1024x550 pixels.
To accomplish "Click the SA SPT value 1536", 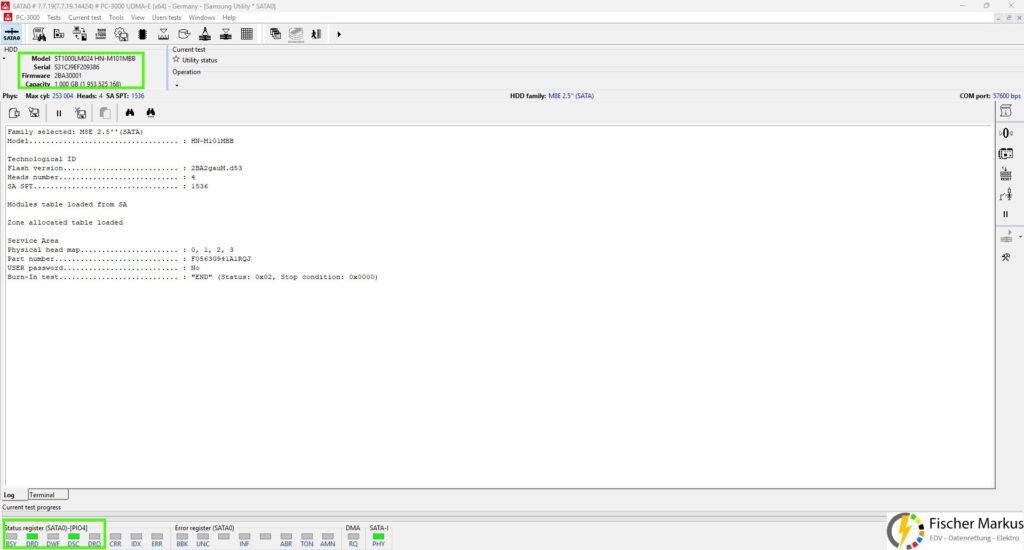I will tap(138, 96).
